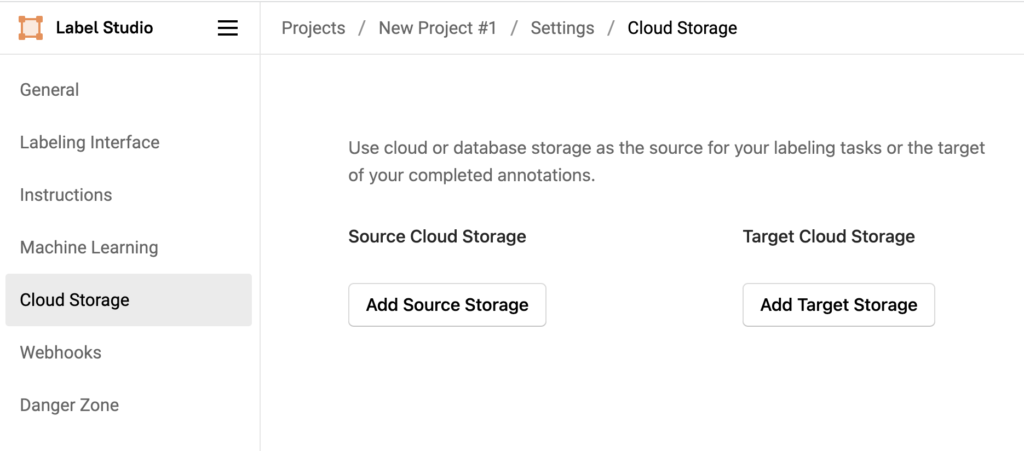Click the slash separator before Cloud Storage breadcrumb
The width and height of the screenshot is (1024, 451).
pyautogui.click(x=611, y=28)
